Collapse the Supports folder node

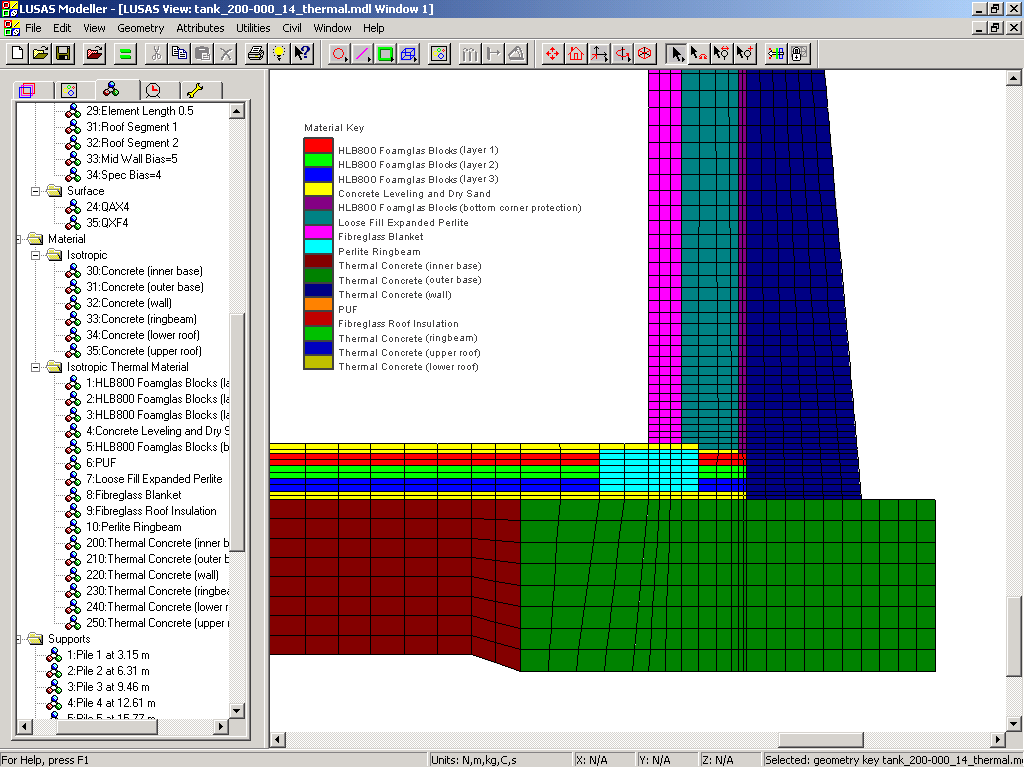point(21,639)
